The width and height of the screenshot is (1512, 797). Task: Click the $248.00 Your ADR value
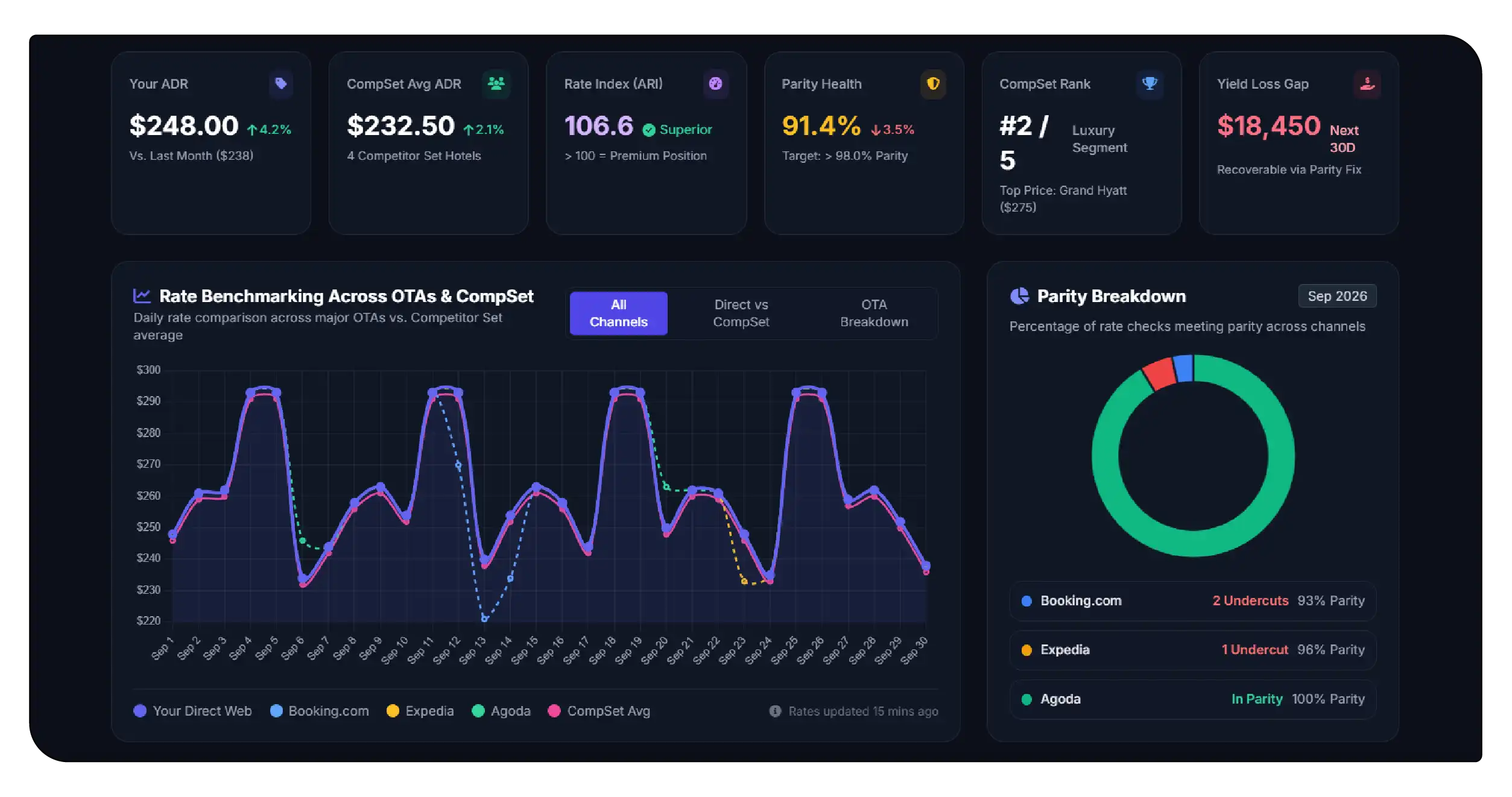click(x=184, y=126)
